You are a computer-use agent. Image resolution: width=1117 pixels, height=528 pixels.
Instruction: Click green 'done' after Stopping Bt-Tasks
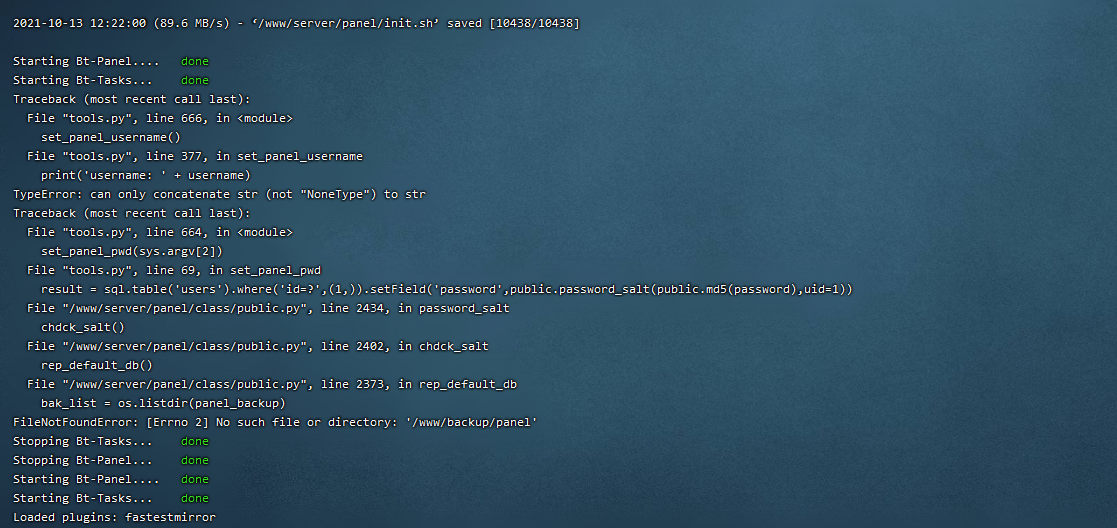[x=194, y=442]
